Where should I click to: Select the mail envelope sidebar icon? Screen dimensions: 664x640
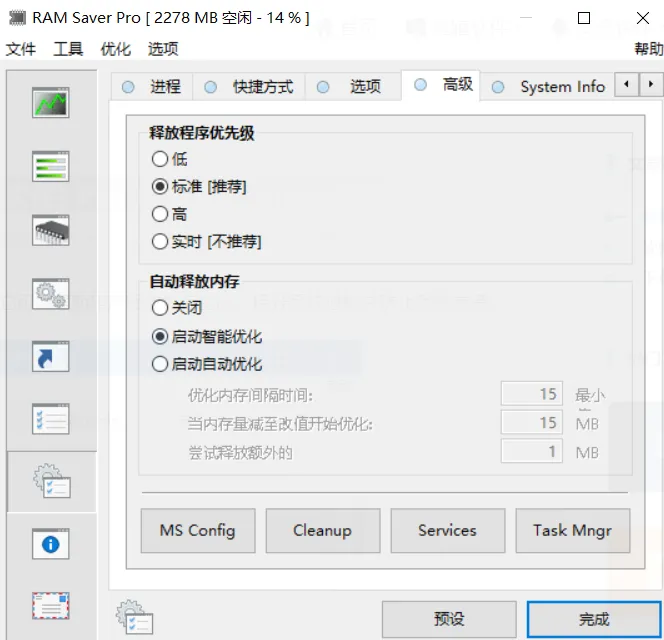[x=50, y=606]
